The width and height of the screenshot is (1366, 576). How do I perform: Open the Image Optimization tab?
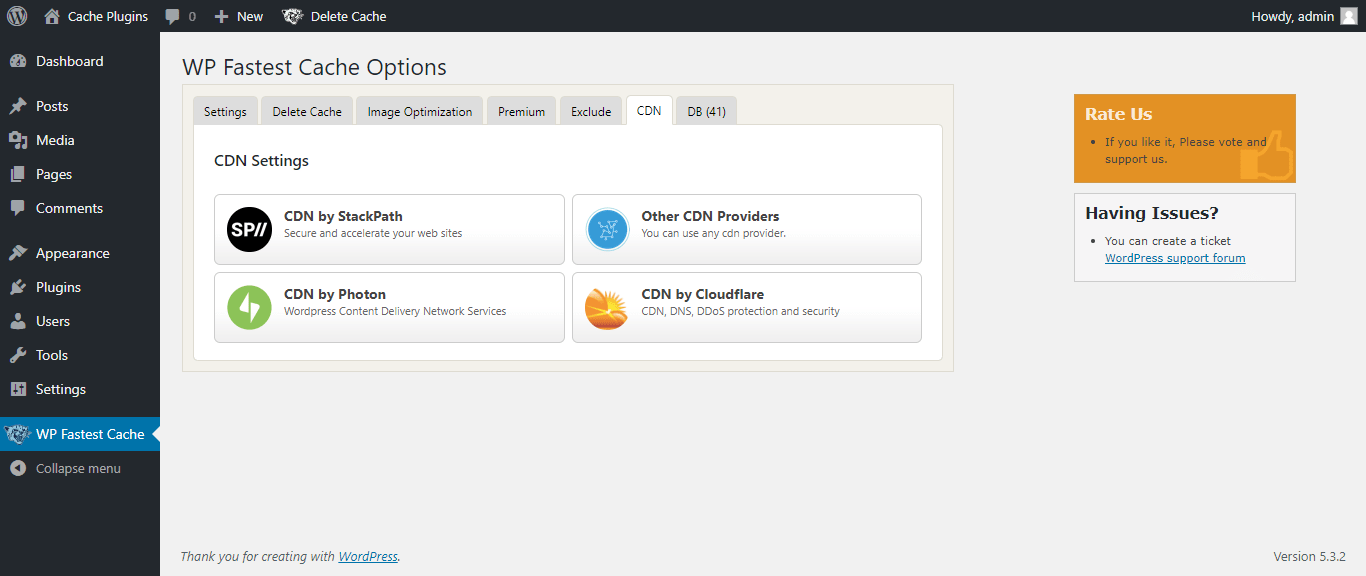[x=420, y=111]
